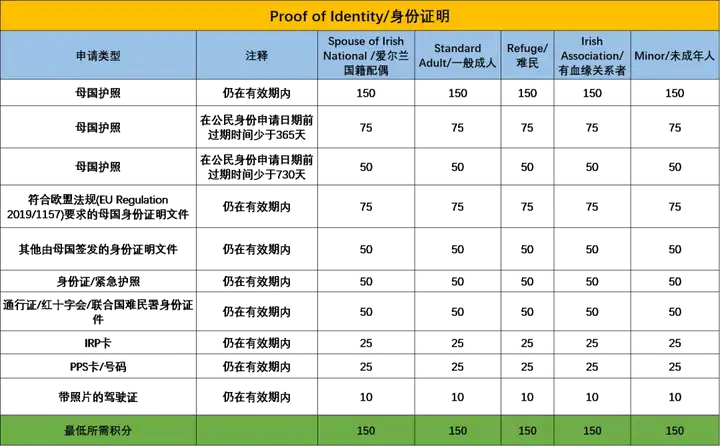The width and height of the screenshot is (720, 446).
Task: Click Irish Association '150' in 最低所需积分 row
Action: tap(592, 430)
